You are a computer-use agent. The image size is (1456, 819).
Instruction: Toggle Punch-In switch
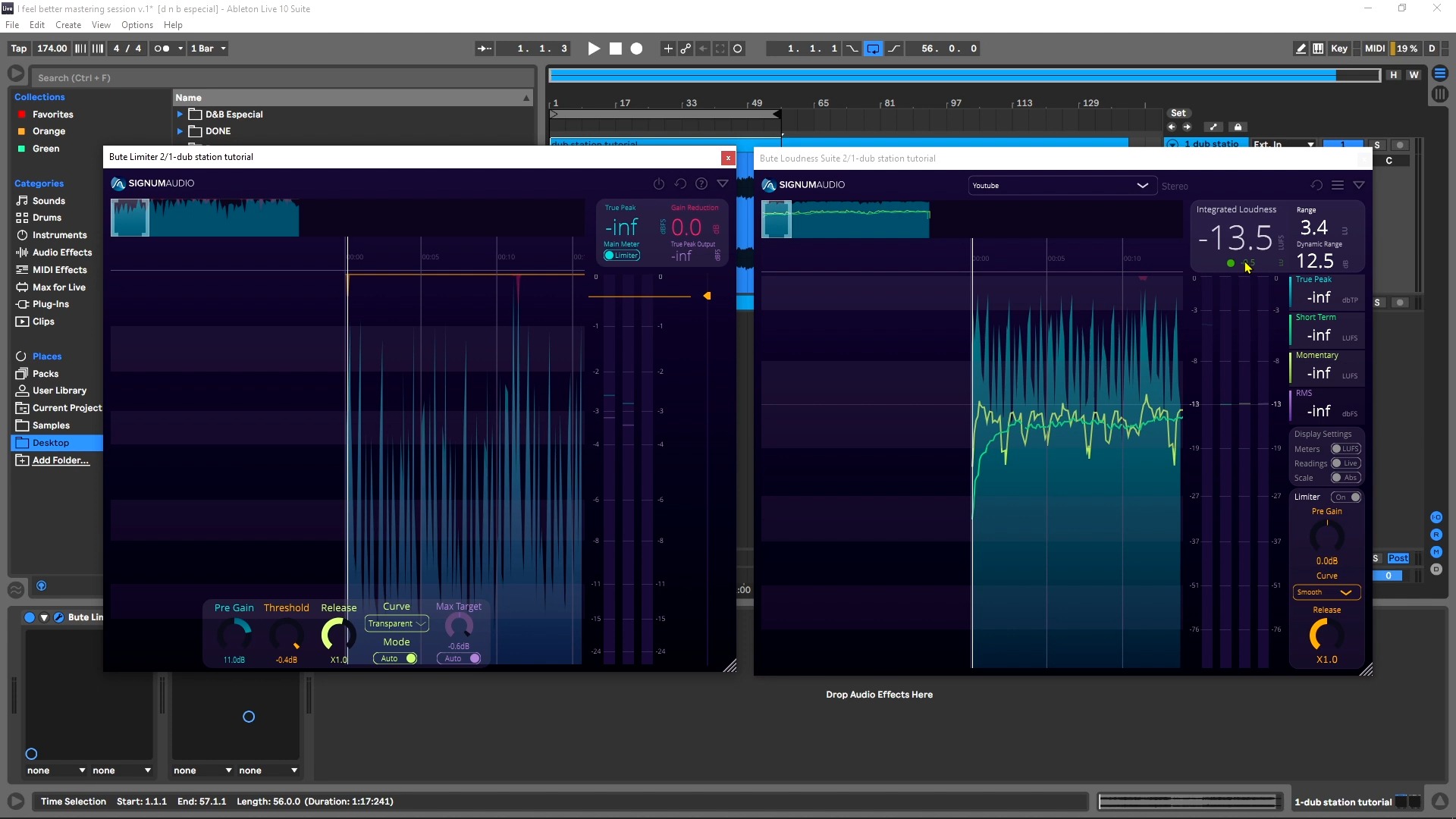852,49
